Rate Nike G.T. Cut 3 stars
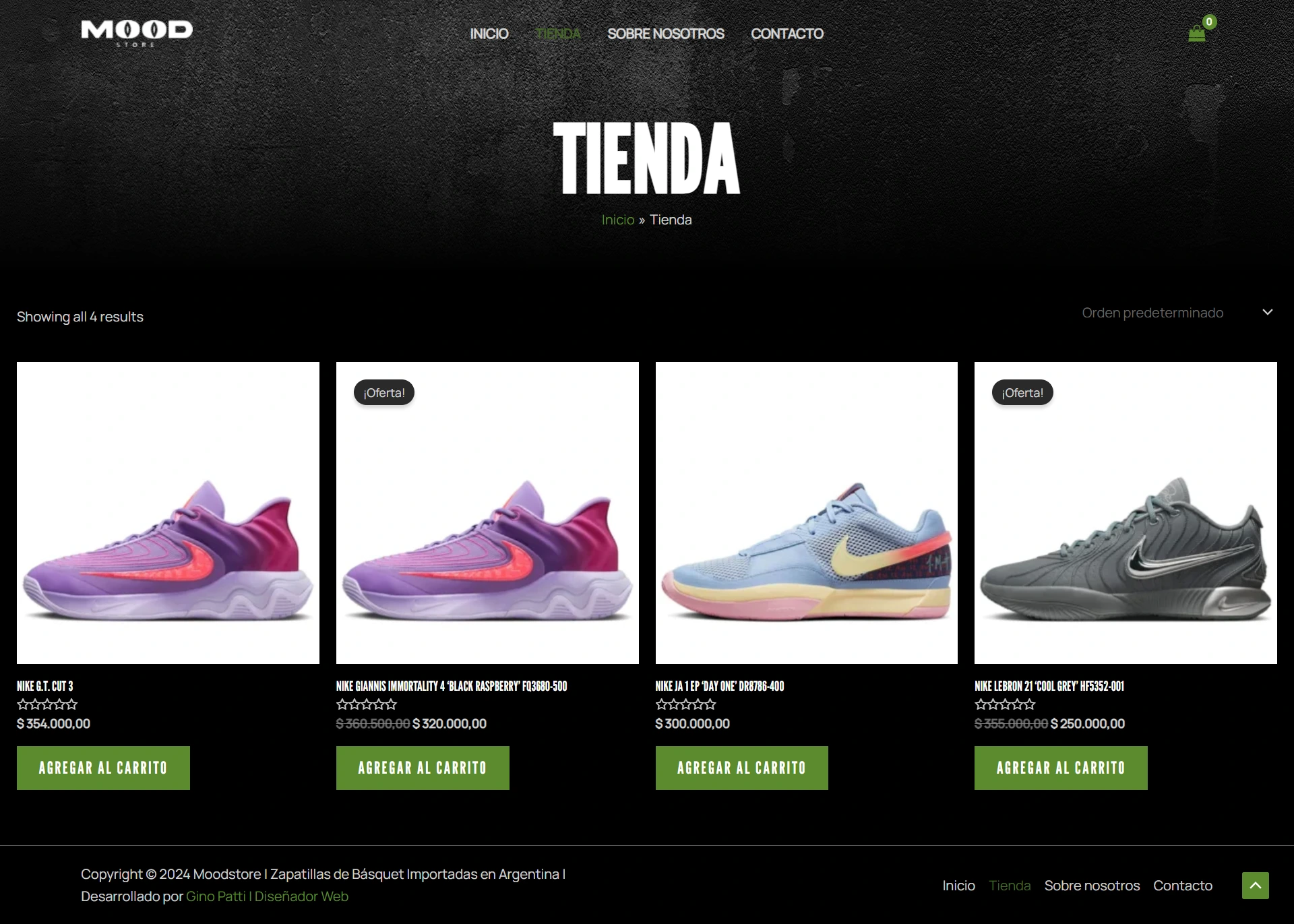1294x924 pixels. 47,704
